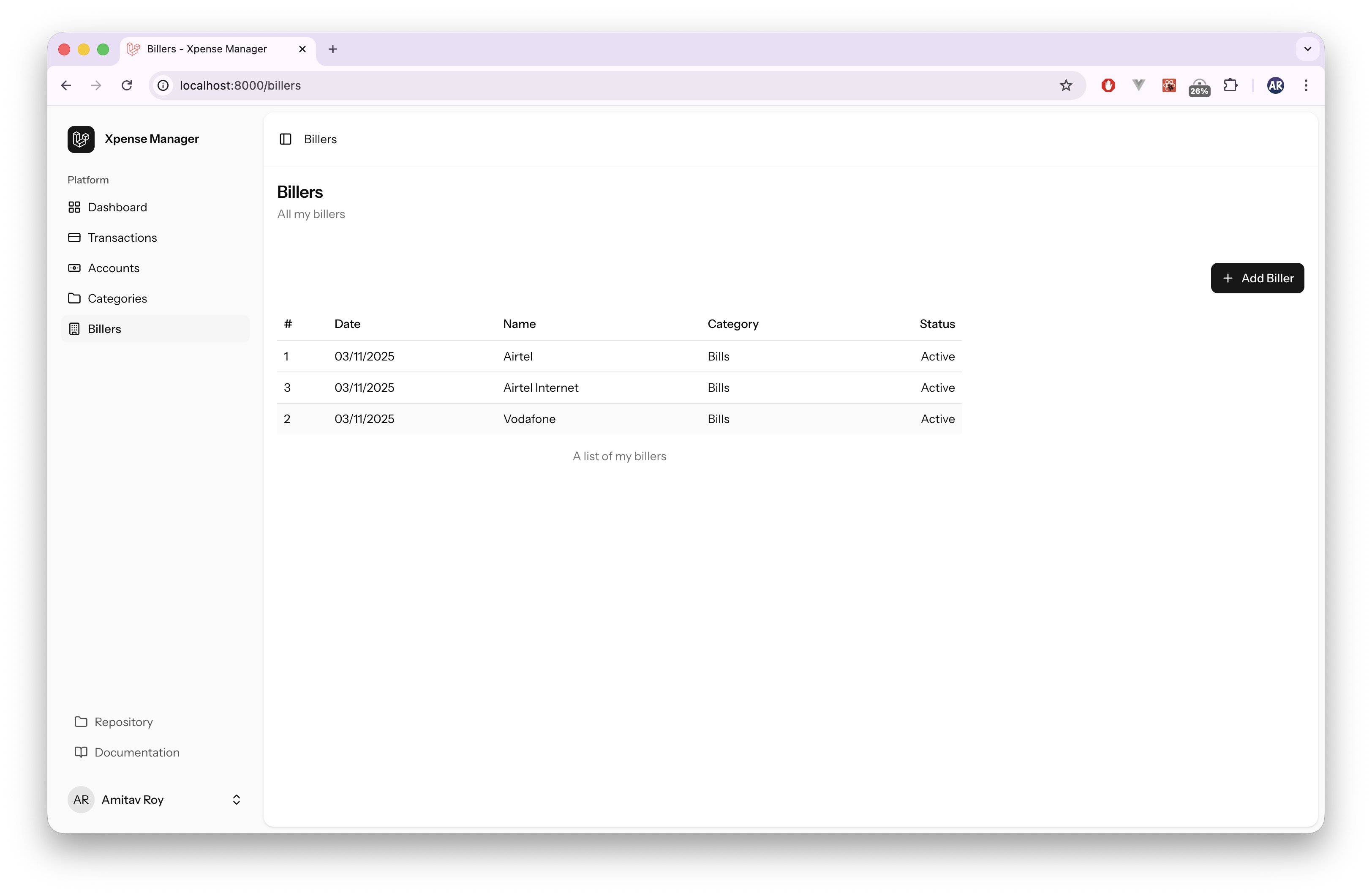Screen dimensions: 1372x896
Task: Go to Transactions page
Action: point(122,238)
